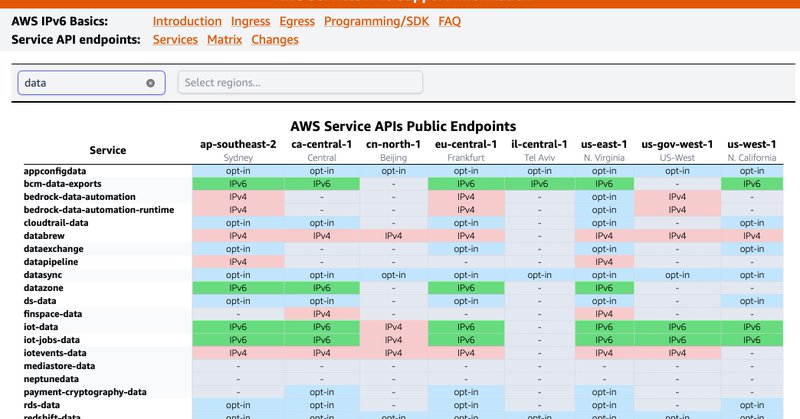Click databrew IPv4 cell for cn-north-1
Image resolution: width=800 pixels, height=419 pixels.
click(x=393, y=236)
